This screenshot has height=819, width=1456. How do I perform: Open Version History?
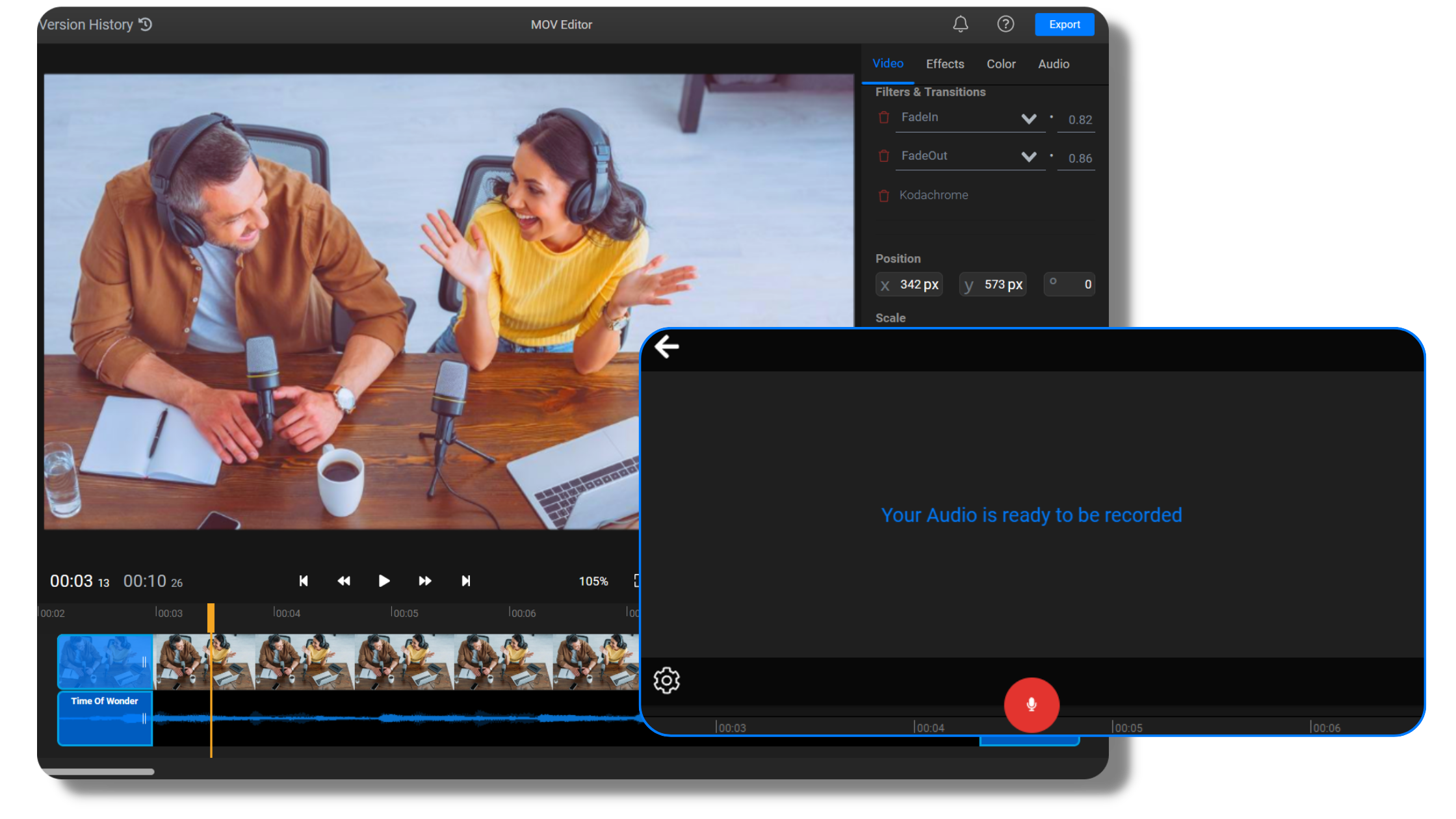click(86, 23)
